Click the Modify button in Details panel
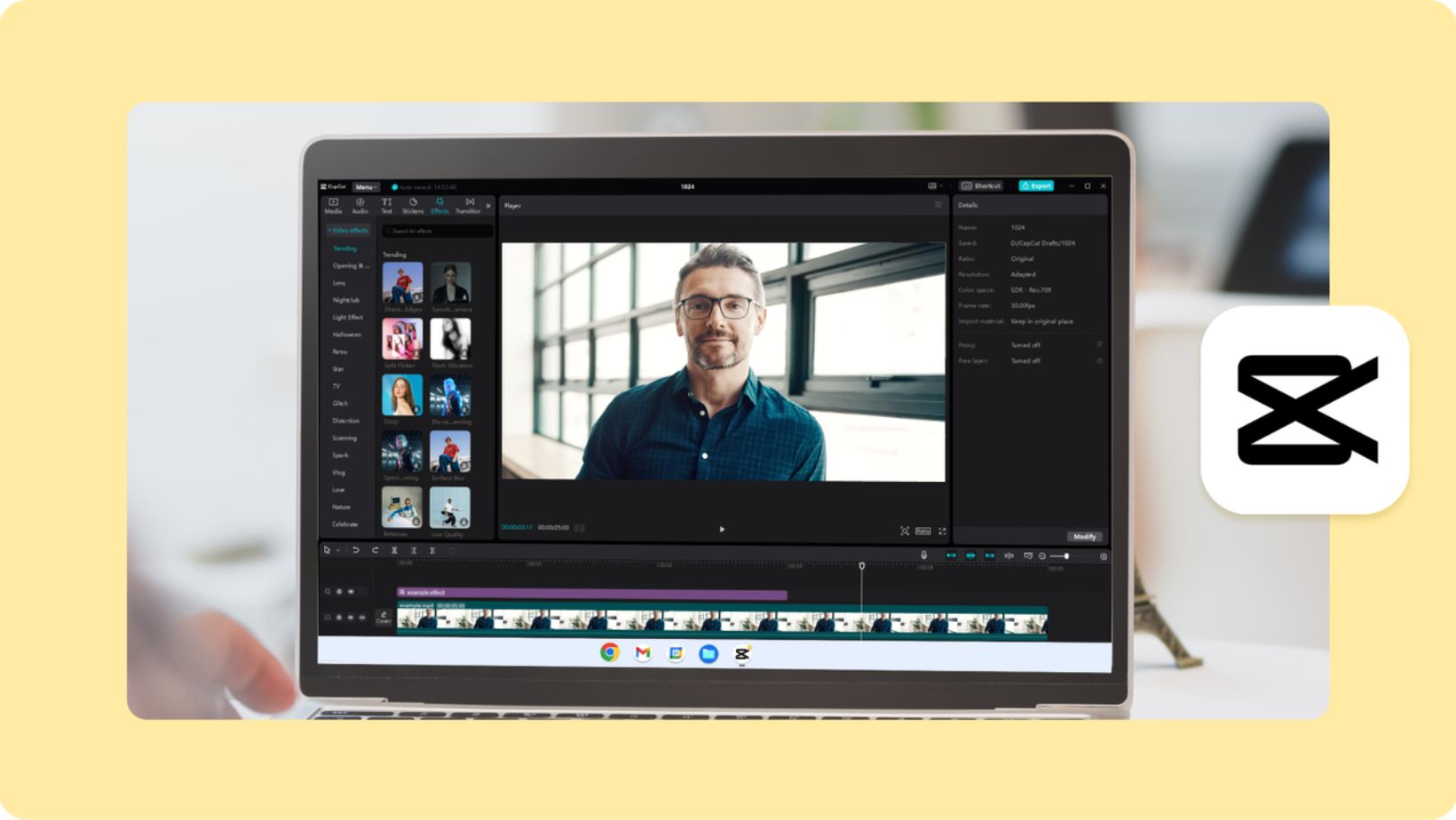 (1085, 536)
